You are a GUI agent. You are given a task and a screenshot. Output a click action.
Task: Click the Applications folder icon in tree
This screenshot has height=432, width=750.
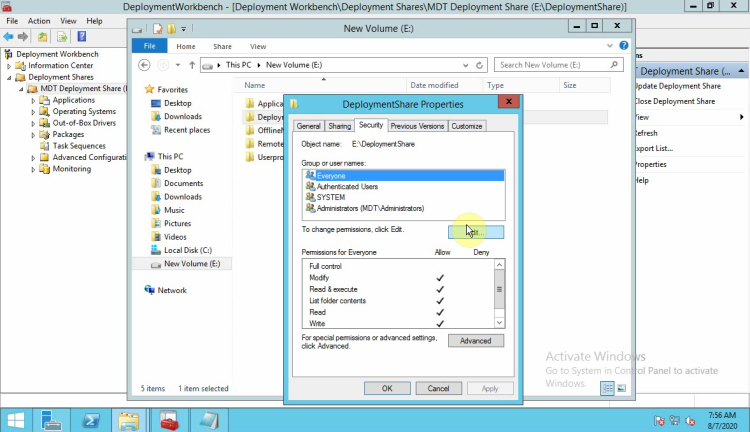pos(45,100)
